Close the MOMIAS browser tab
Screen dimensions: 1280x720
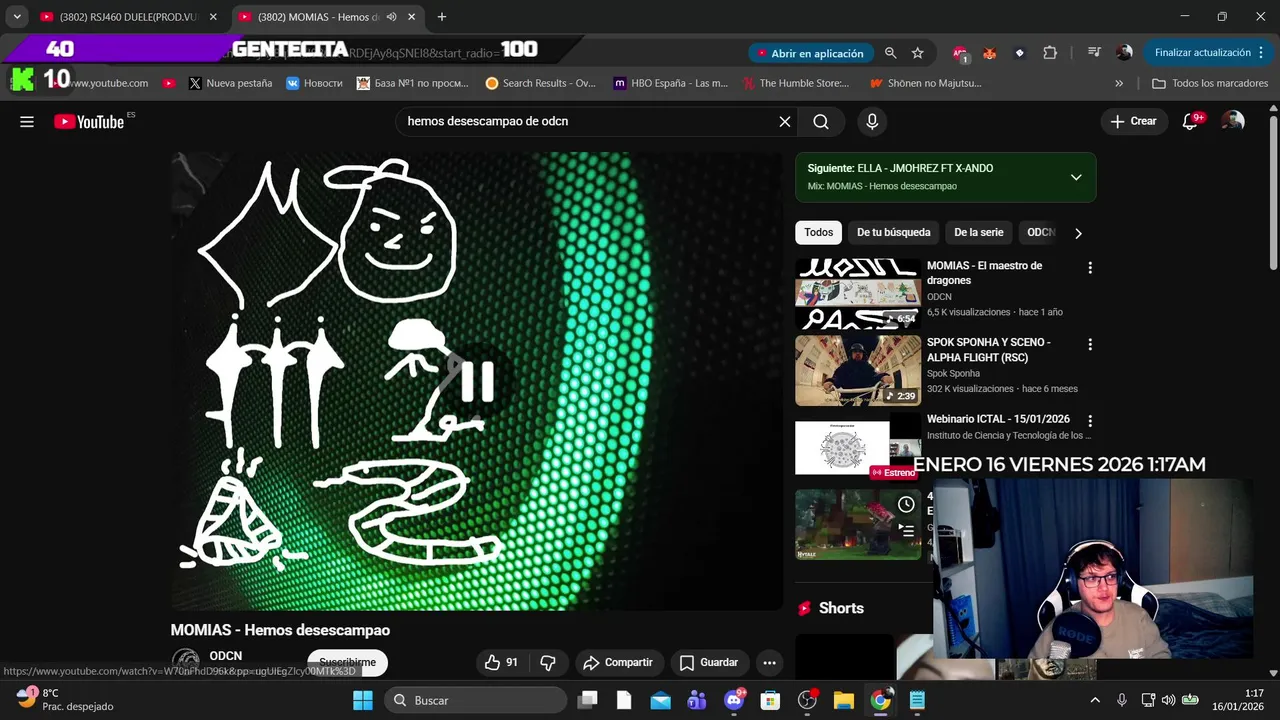[411, 17]
